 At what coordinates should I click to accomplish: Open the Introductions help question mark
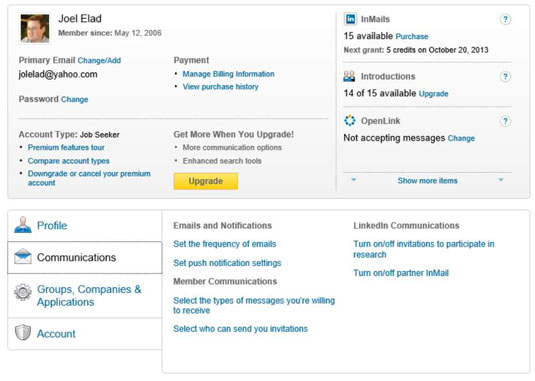point(505,76)
